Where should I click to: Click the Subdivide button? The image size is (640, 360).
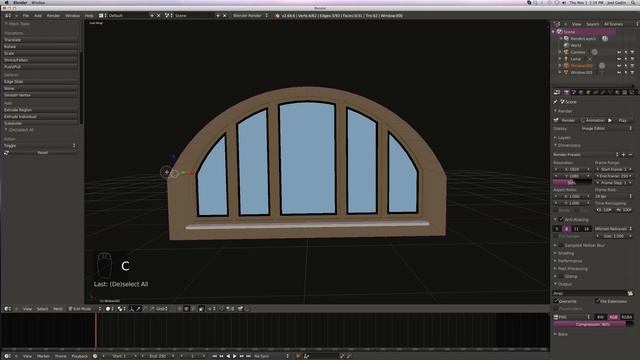40,123
